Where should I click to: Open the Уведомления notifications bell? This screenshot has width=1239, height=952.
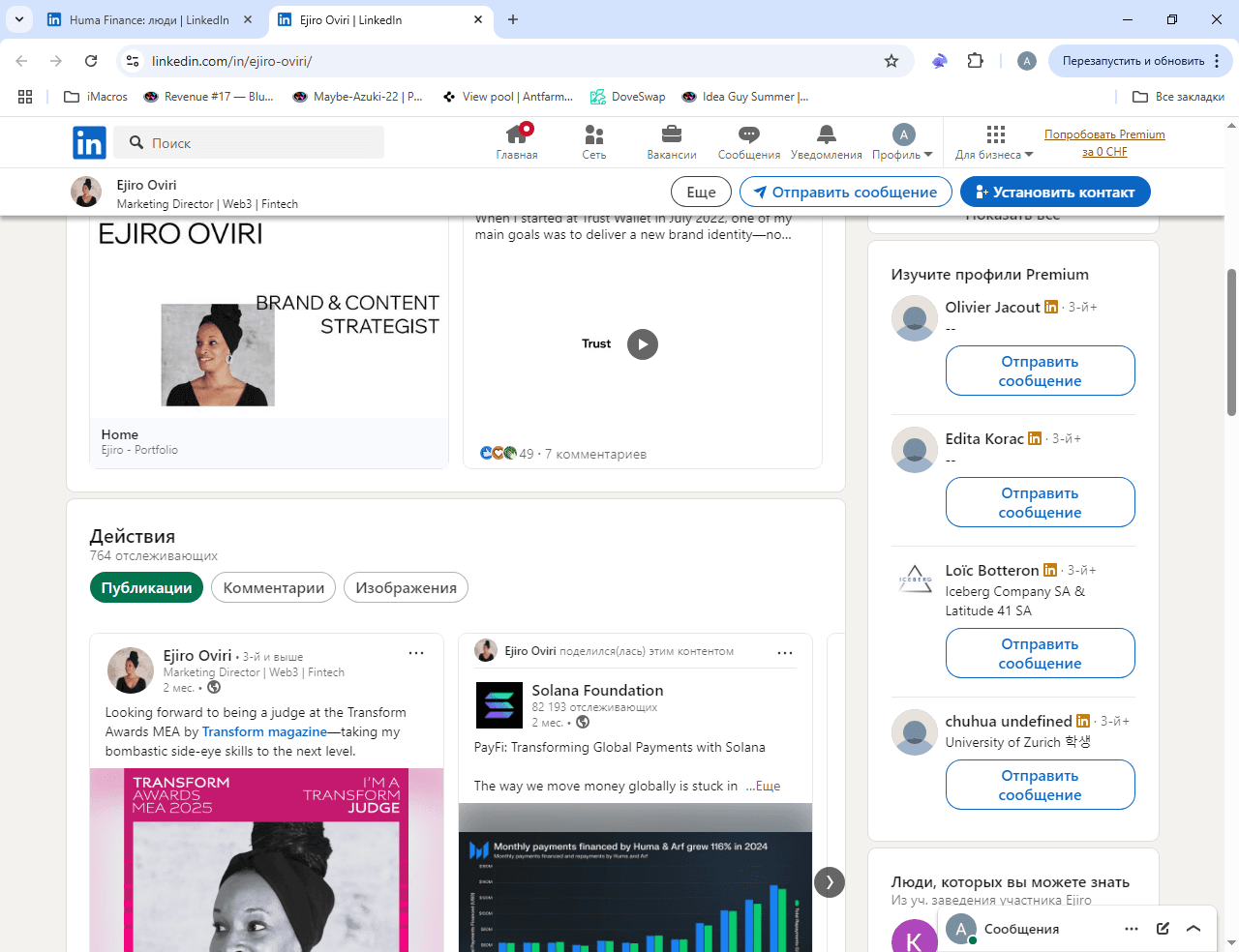pos(826,142)
